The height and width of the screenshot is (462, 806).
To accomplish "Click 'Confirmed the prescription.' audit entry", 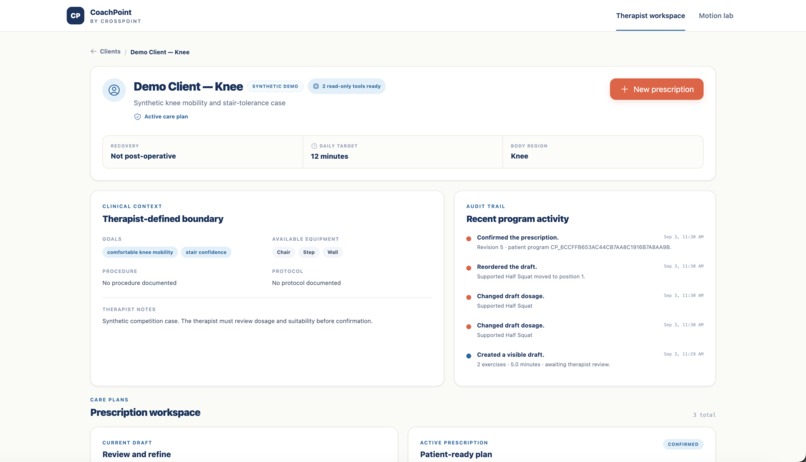I will click(x=518, y=237).
